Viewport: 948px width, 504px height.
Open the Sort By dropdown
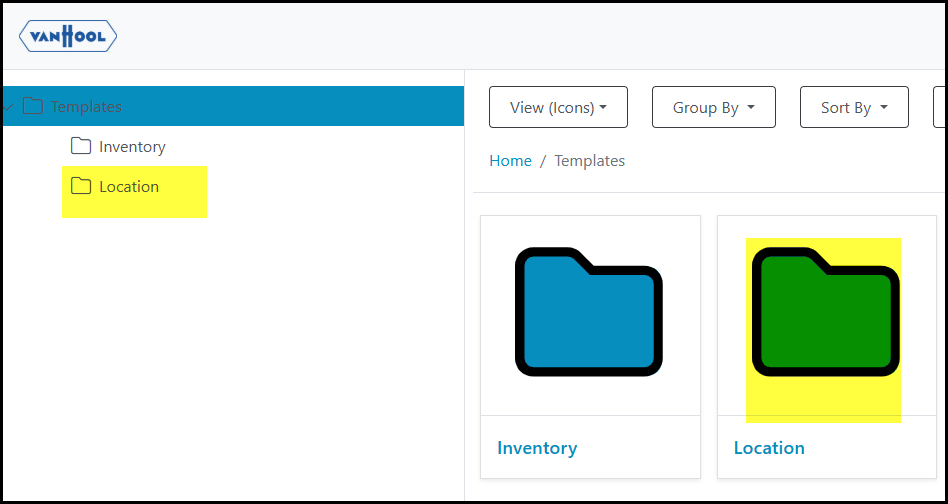coord(854,107)
